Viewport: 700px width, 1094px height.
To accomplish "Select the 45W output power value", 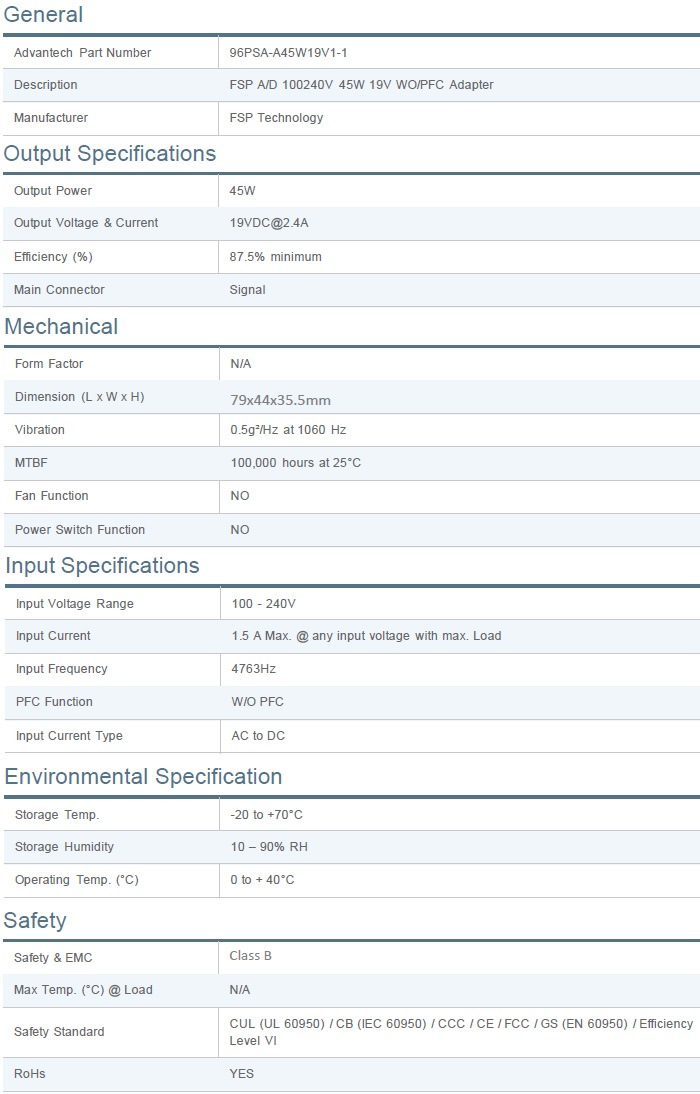I will pos(242,191).
